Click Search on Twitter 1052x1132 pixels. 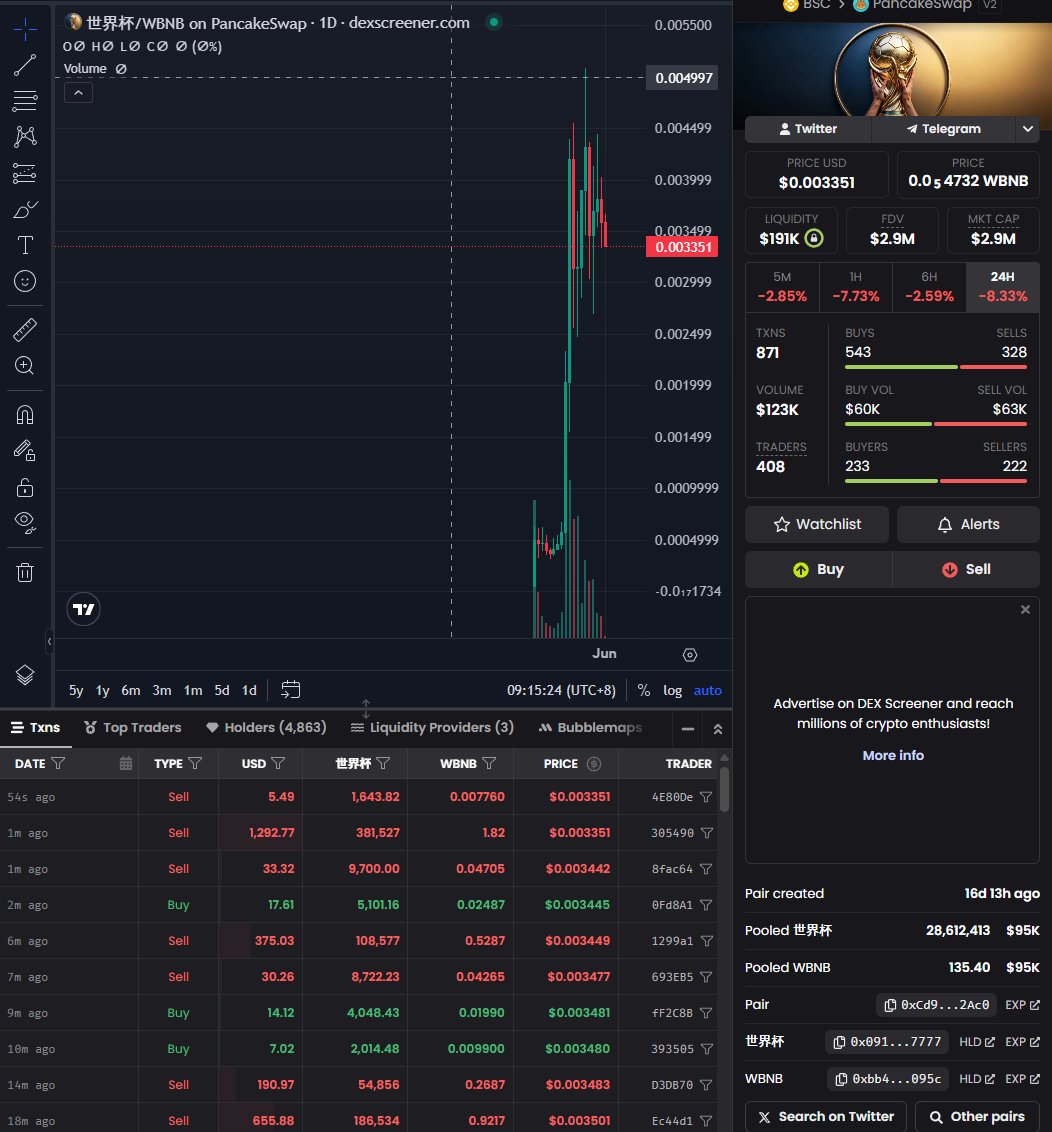pyautogui.click(x=827, y=1117)
